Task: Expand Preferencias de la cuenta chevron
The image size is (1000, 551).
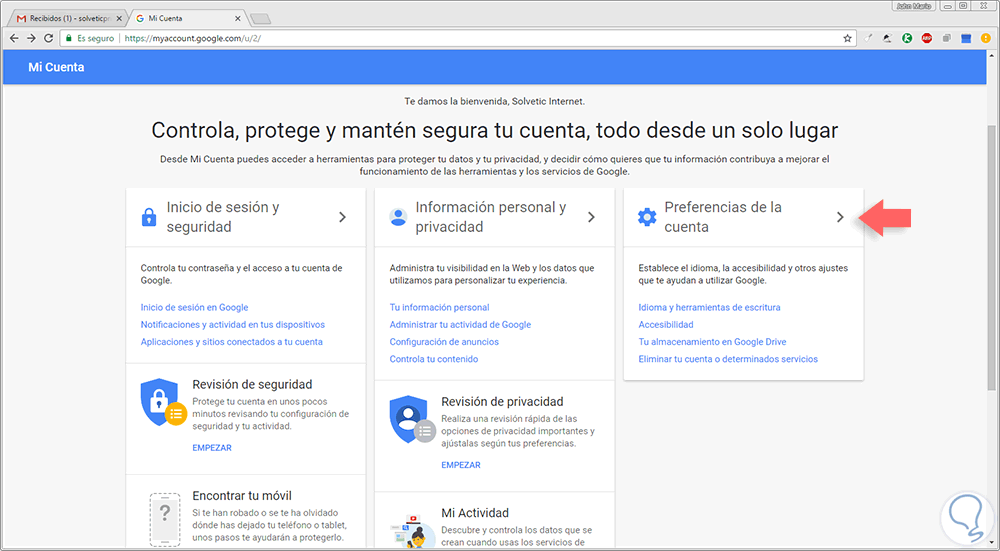Action: [x=840, y=217]
